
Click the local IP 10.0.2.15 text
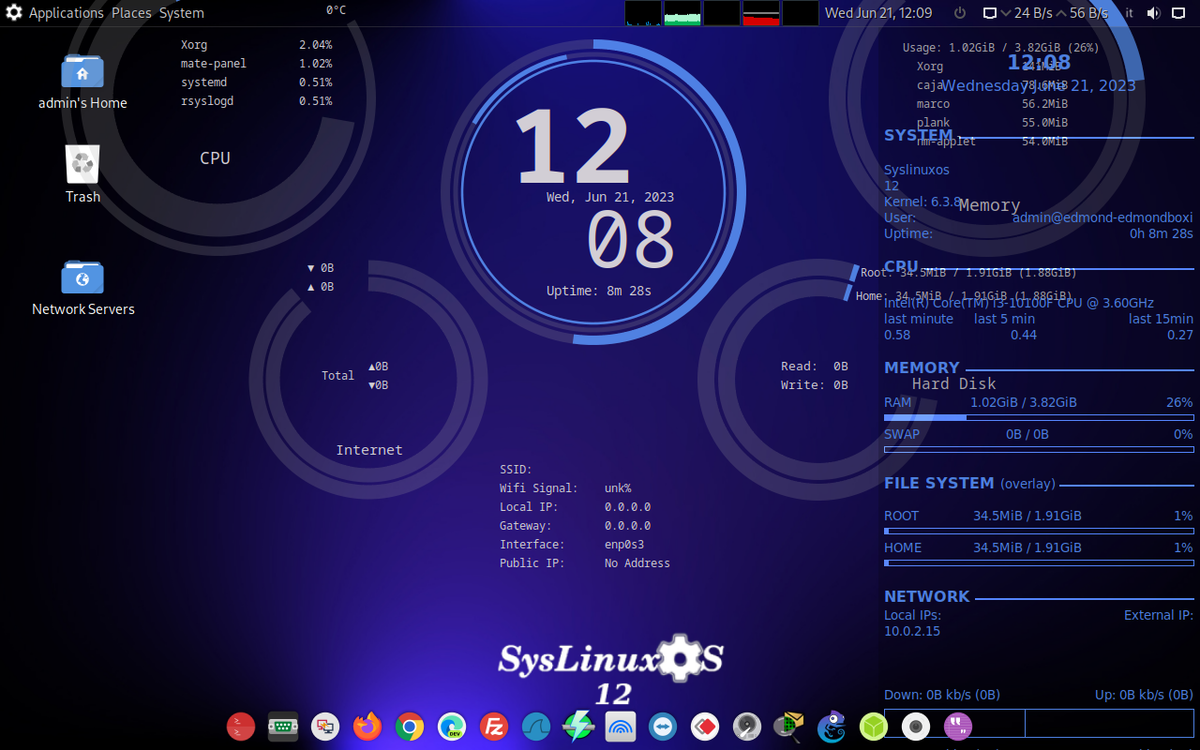(912, 631)
